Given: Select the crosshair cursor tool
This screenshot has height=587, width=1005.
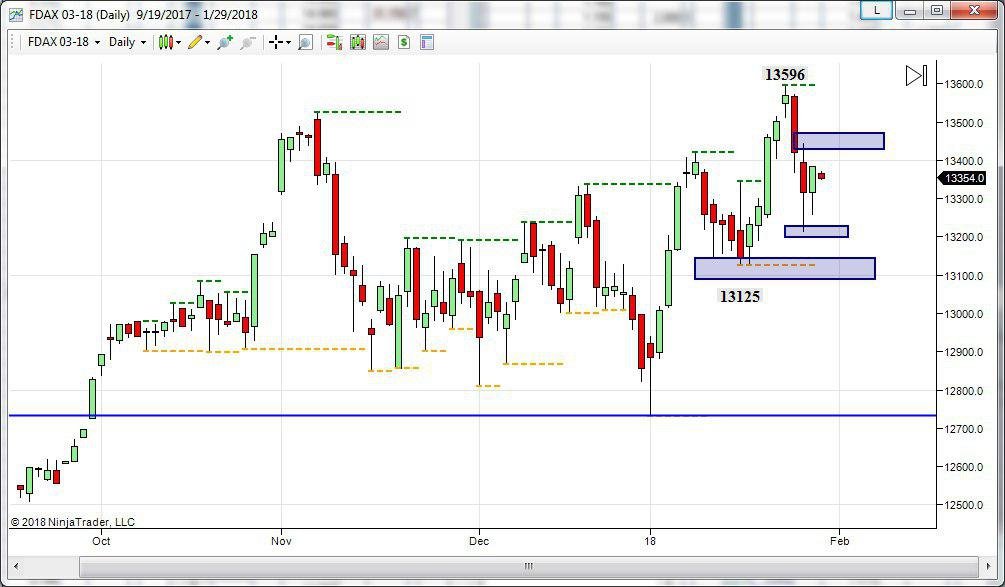Looking at the screenshot, I should [x=276, y=42].
